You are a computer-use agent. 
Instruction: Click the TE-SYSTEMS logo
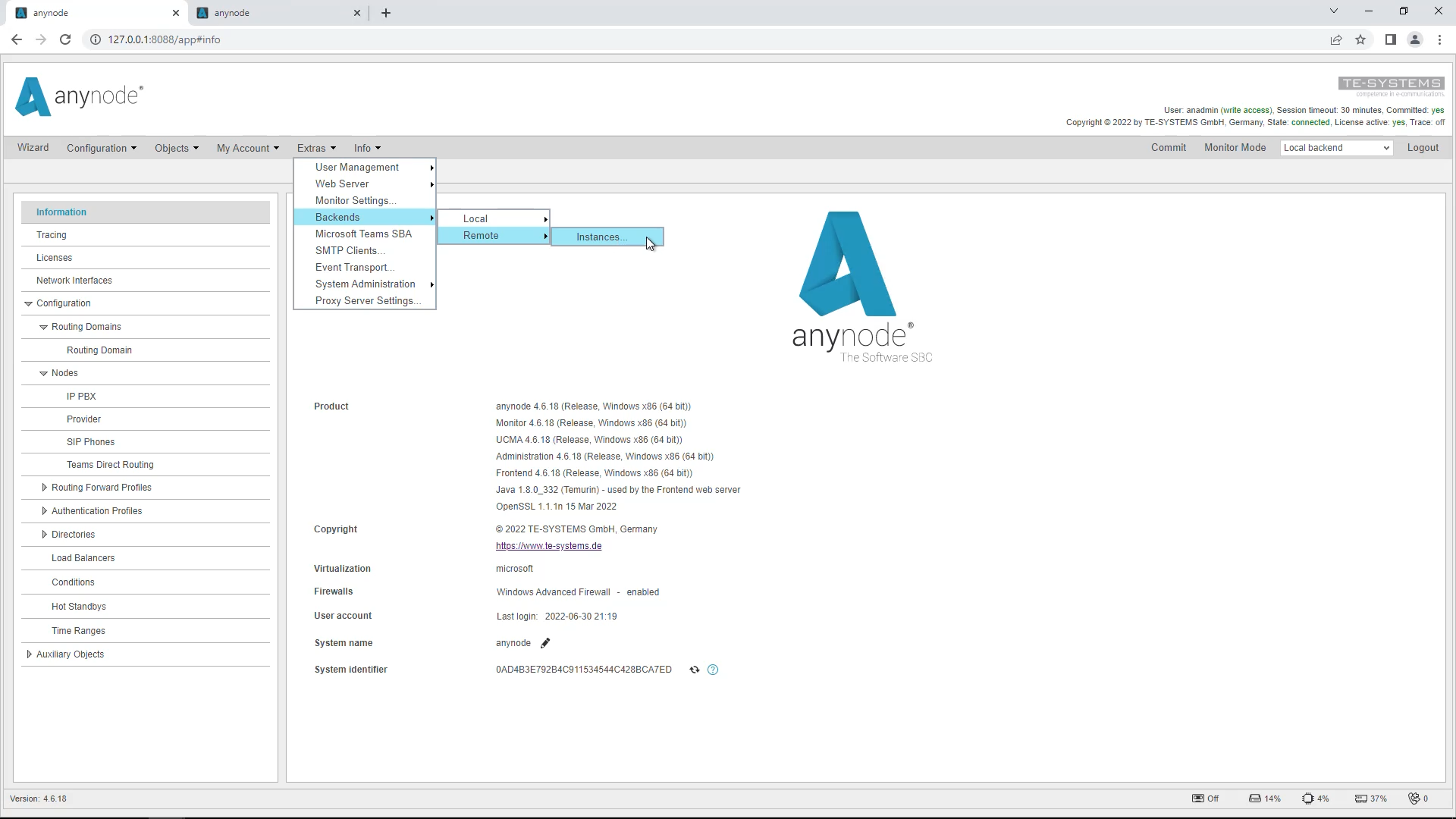[x=1391, y=86]
